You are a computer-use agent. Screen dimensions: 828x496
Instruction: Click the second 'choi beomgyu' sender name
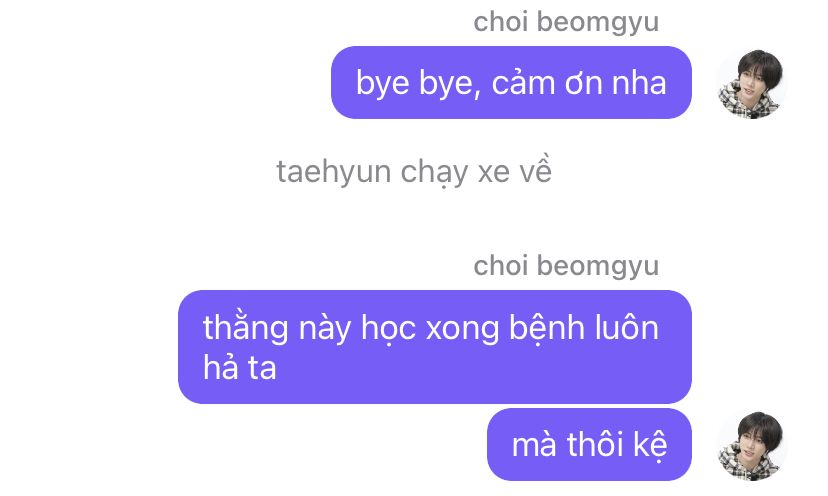click(566, 266)
